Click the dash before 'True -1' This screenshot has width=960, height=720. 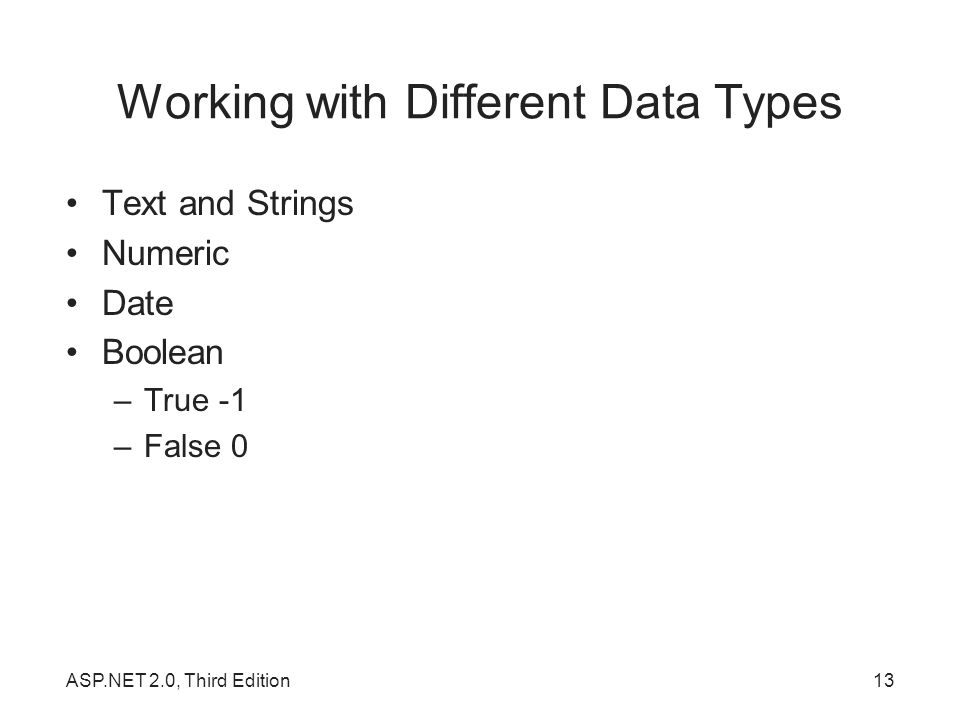[x=122, y=403]
